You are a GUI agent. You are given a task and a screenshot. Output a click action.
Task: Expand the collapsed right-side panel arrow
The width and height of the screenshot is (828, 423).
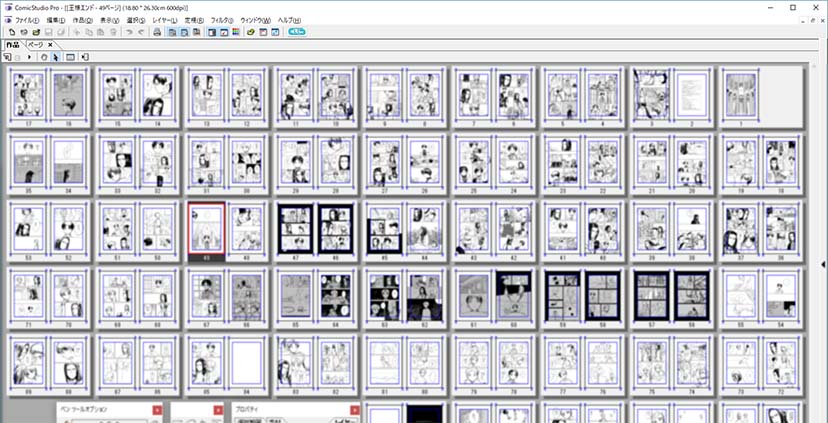pos(824,264)
